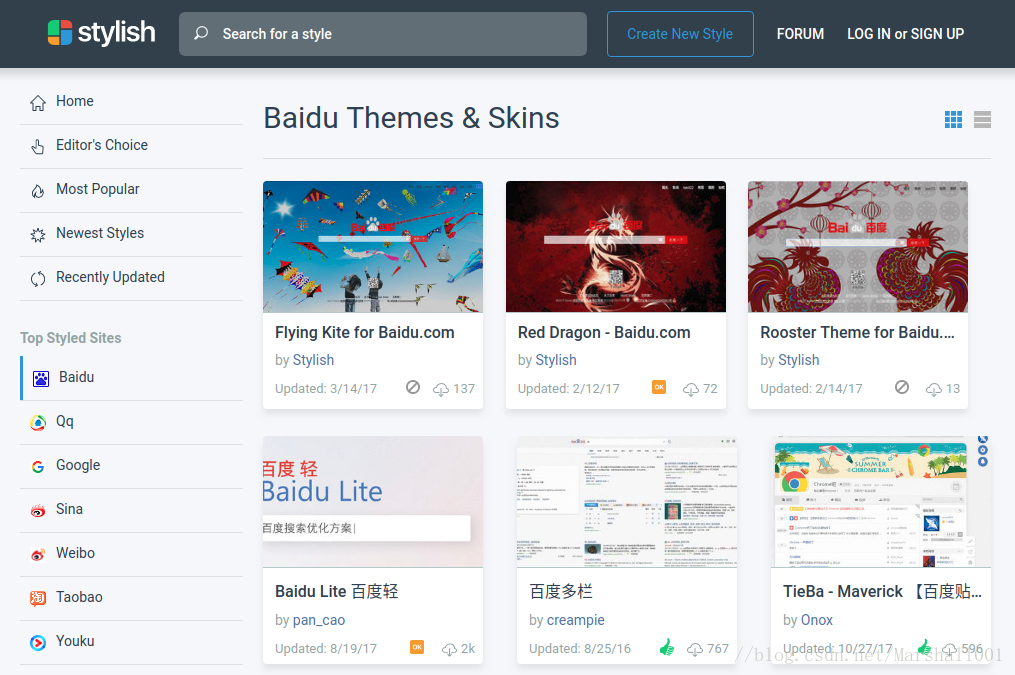Select Taobao in Top Styled Sites
This screenshot has height=675, width=1015.
[x=131, y=598]
